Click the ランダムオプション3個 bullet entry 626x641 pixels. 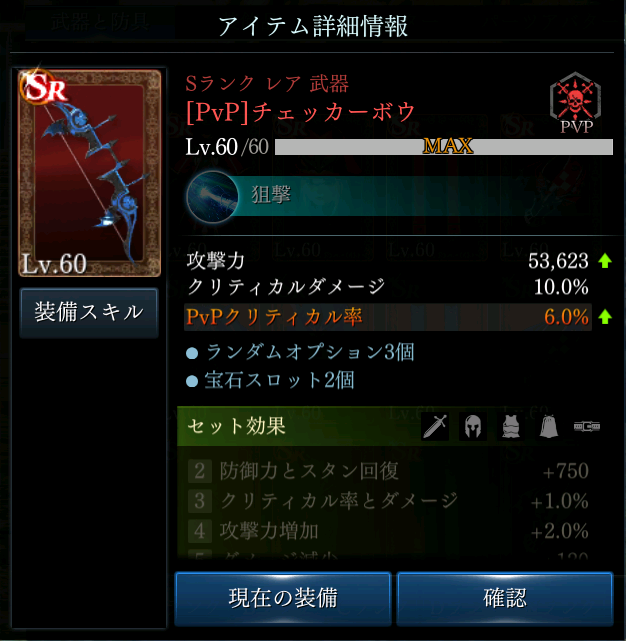pyautogui.click(x=301, y=352)
